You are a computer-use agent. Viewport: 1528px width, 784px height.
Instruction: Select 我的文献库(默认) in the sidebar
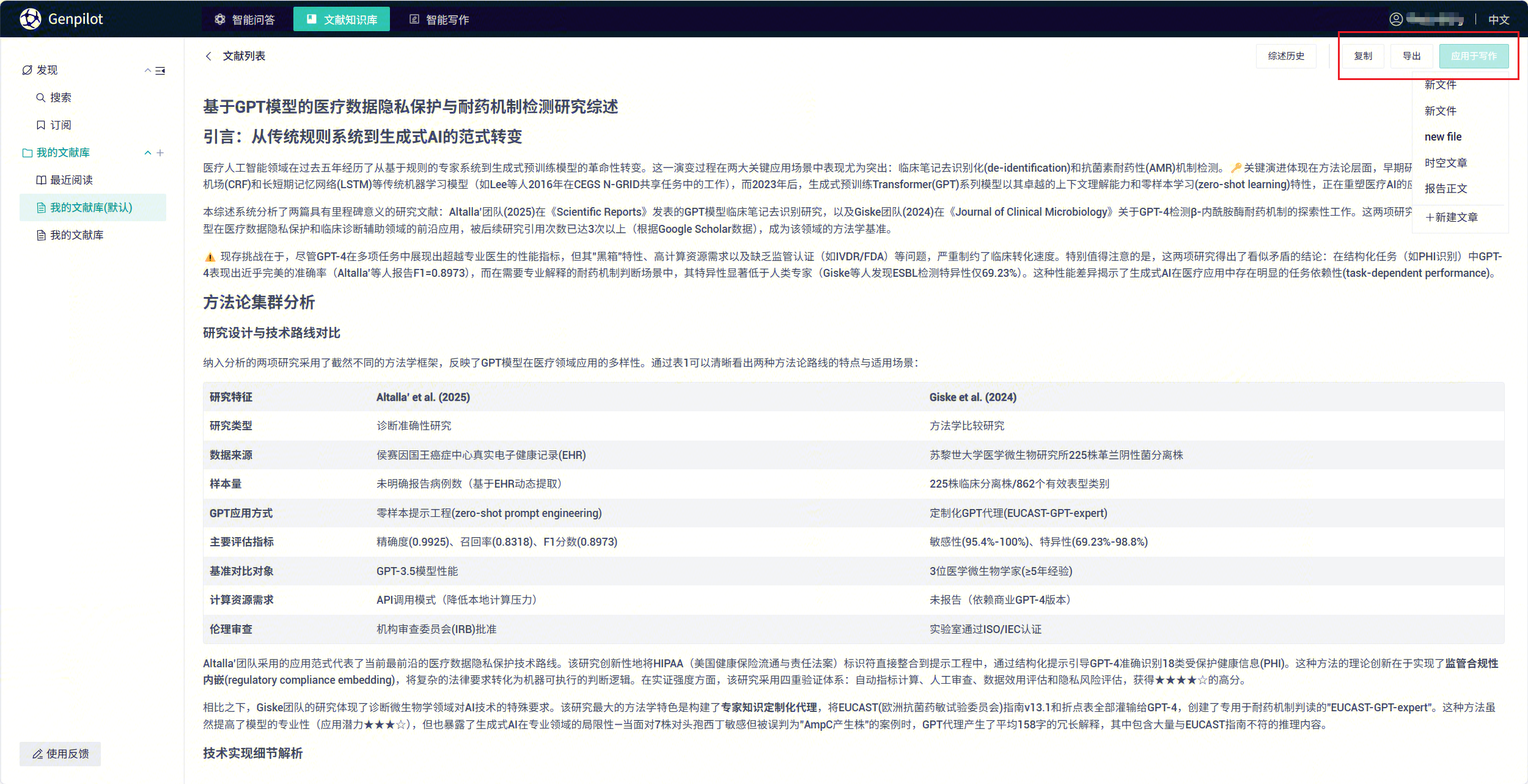point(91,208)
